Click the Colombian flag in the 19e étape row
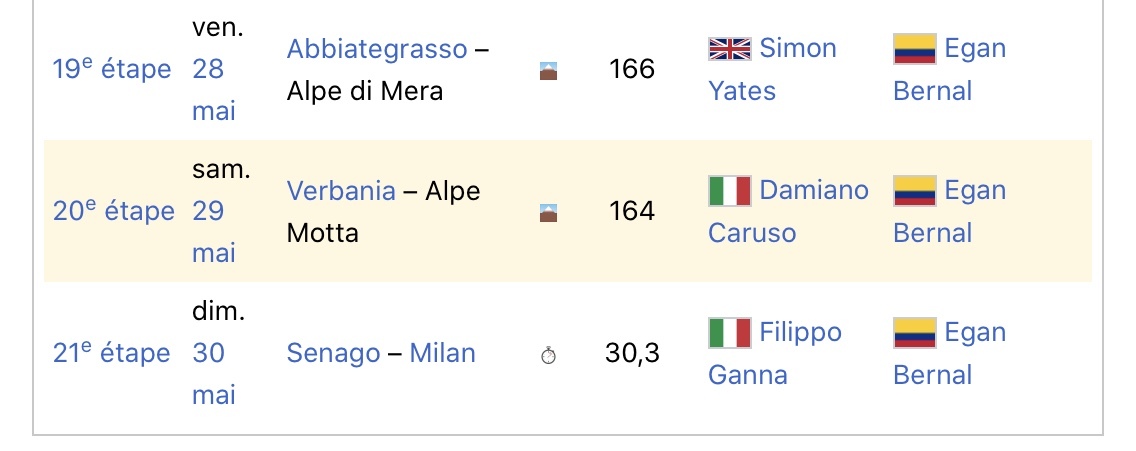 [914, 48]
